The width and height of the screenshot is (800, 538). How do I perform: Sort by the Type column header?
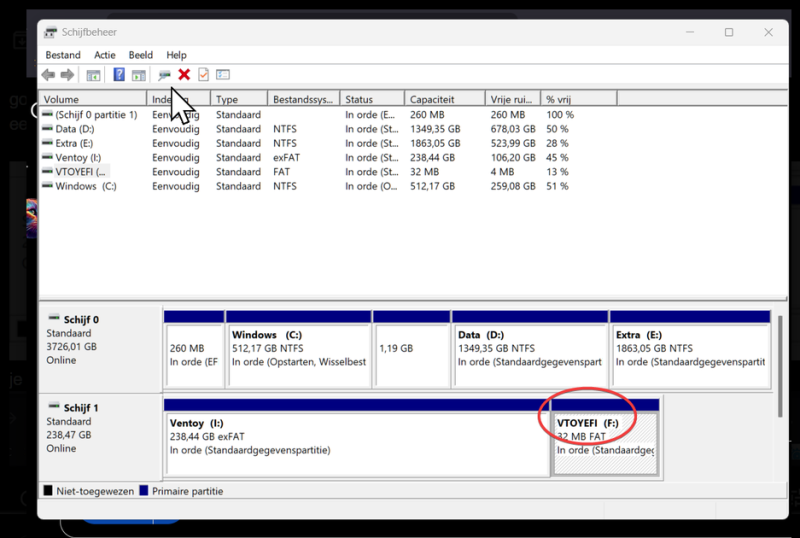click(239, 99)
